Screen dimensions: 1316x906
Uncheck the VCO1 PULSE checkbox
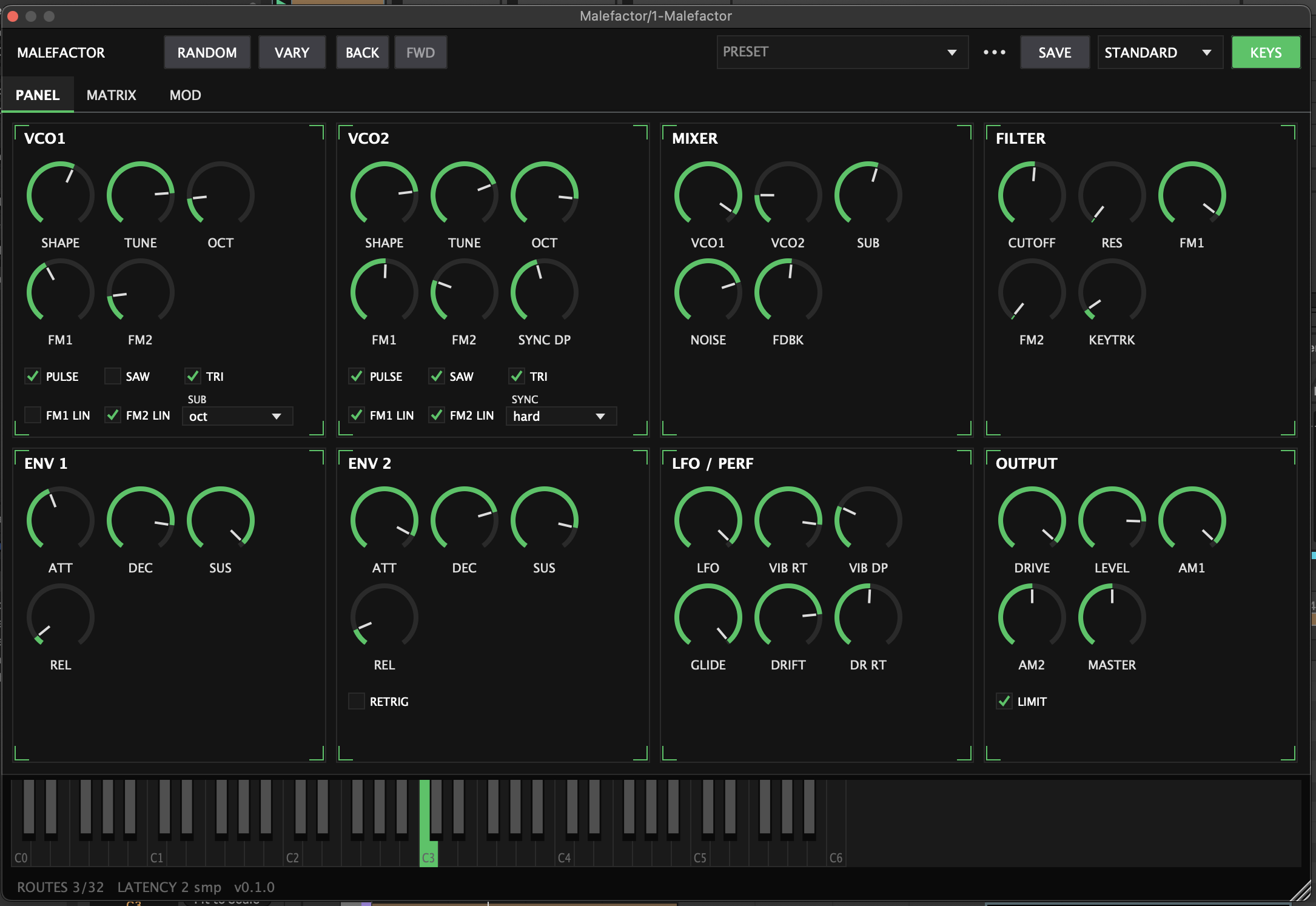[33, 376]
